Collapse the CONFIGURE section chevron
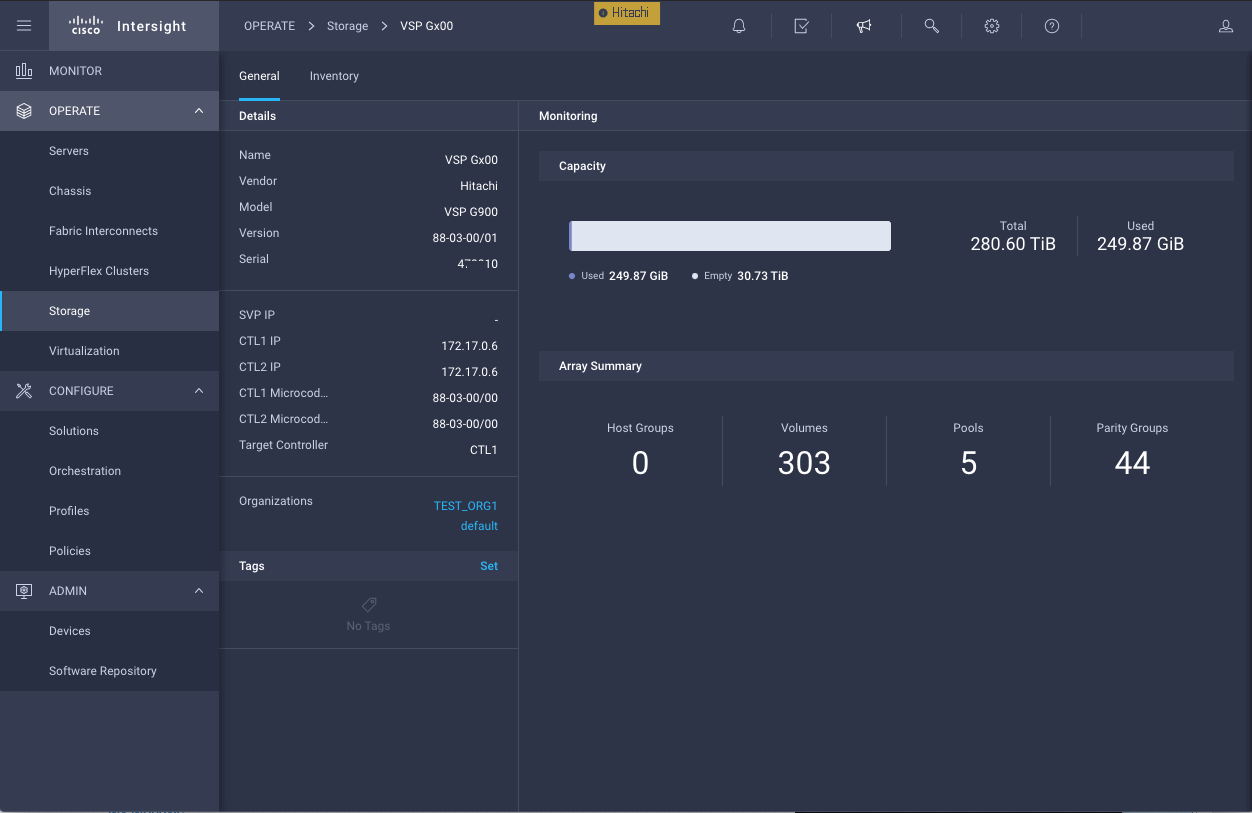This screenshot has height=813, width=1252. tap(199, 391)
